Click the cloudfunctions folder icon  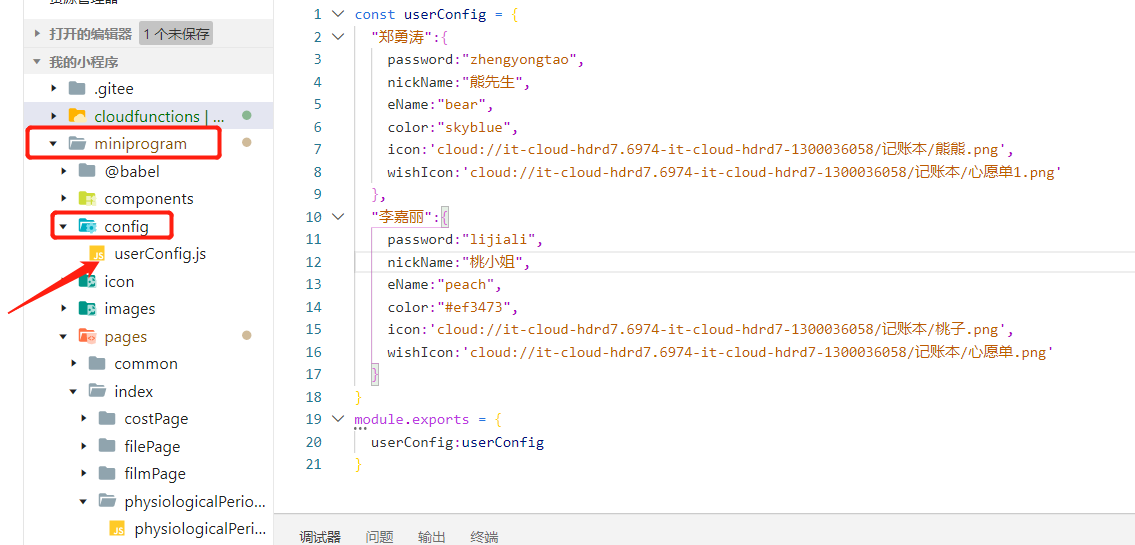coord(76,116)
